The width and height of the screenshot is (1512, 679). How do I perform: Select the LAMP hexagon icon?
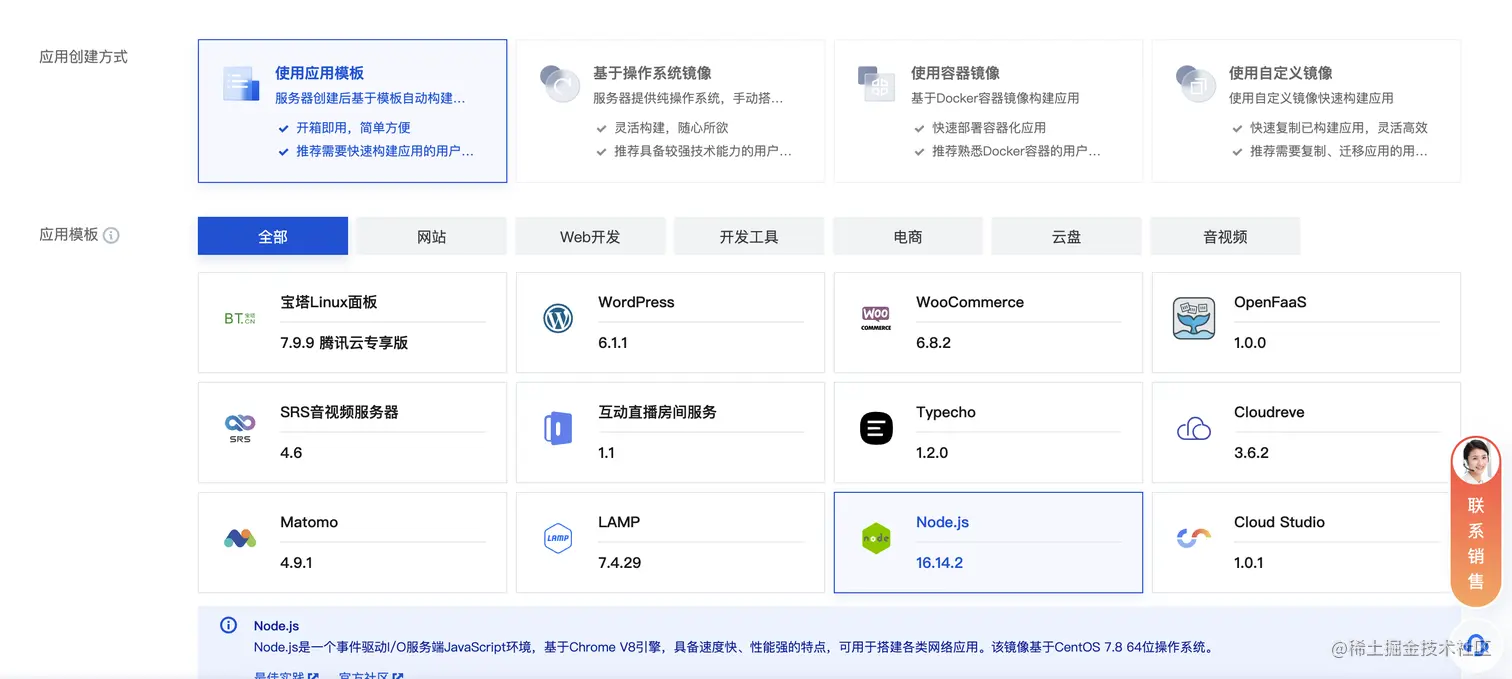(558, 538)
